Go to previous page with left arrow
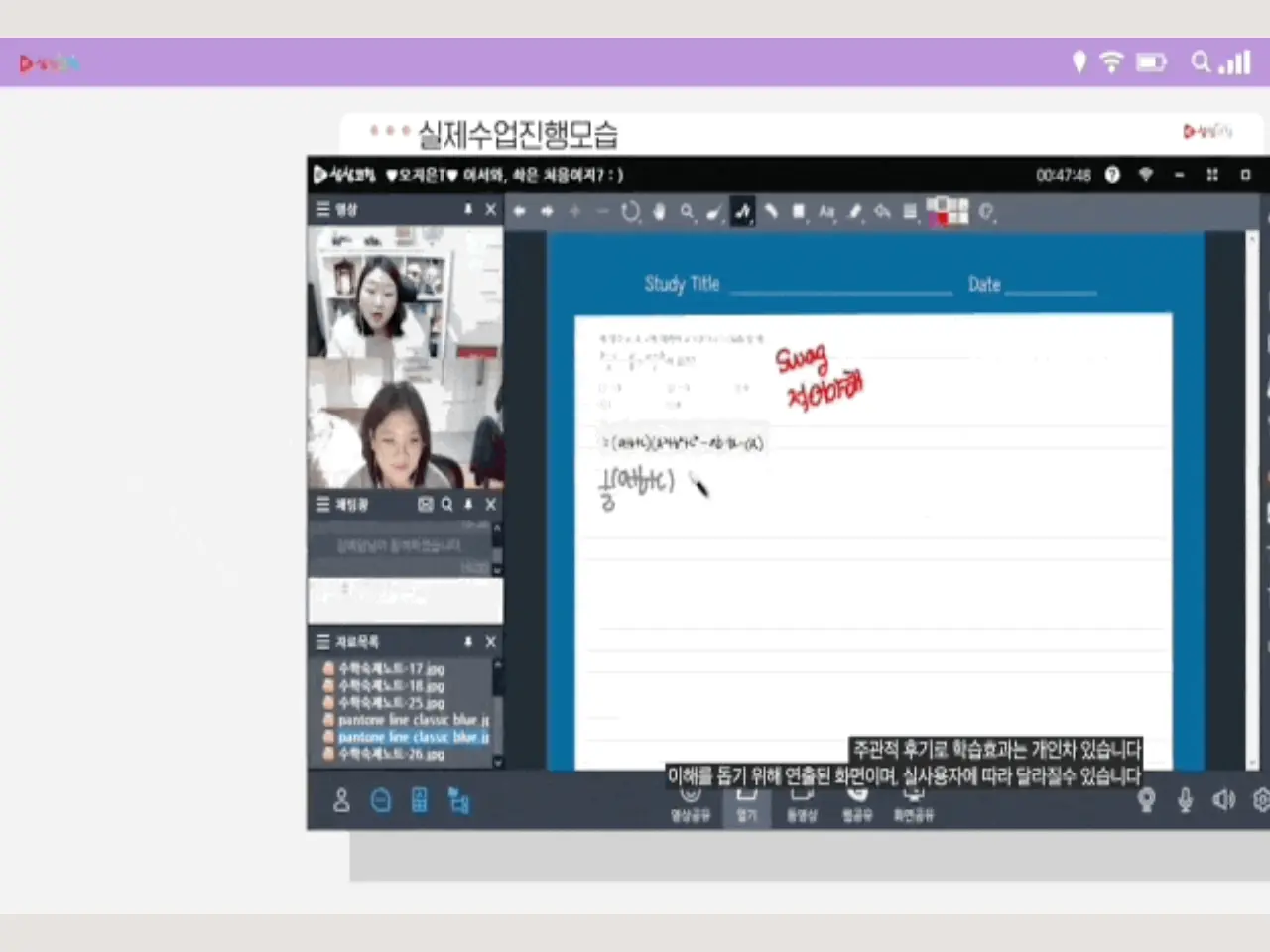Screen dimensions: 1270x952 point(519,211)
